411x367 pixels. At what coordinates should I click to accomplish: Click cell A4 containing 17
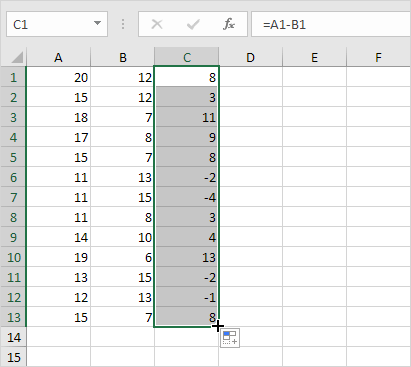[x=58, y=137]
